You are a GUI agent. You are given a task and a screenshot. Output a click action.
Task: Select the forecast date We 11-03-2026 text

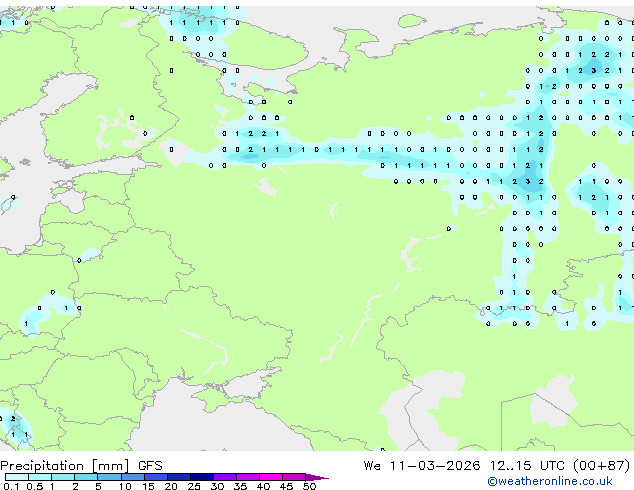422,466
